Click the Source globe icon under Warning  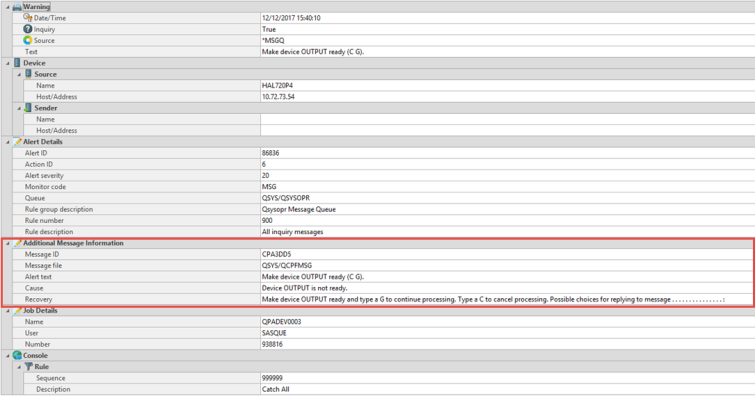tap(28, 40)
